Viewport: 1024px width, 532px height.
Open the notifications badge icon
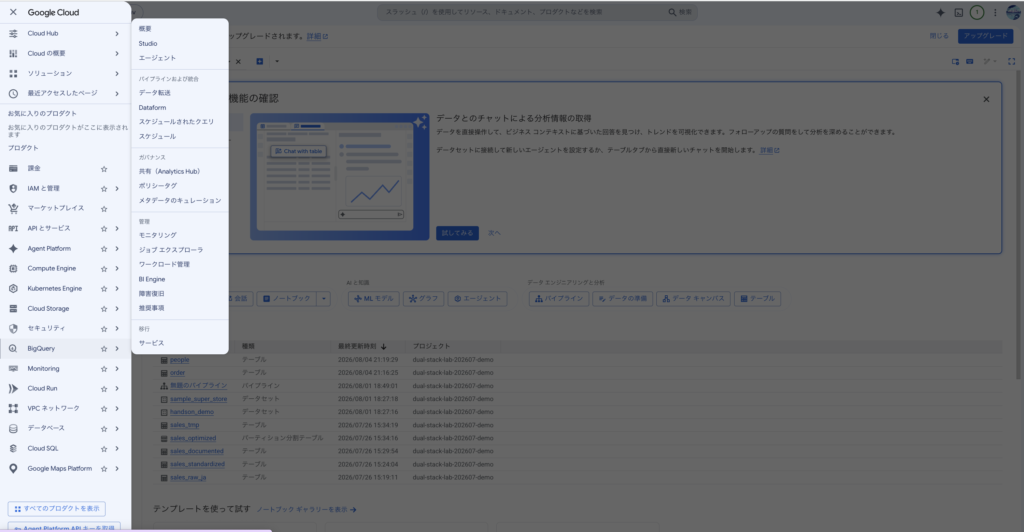[977, 12]
